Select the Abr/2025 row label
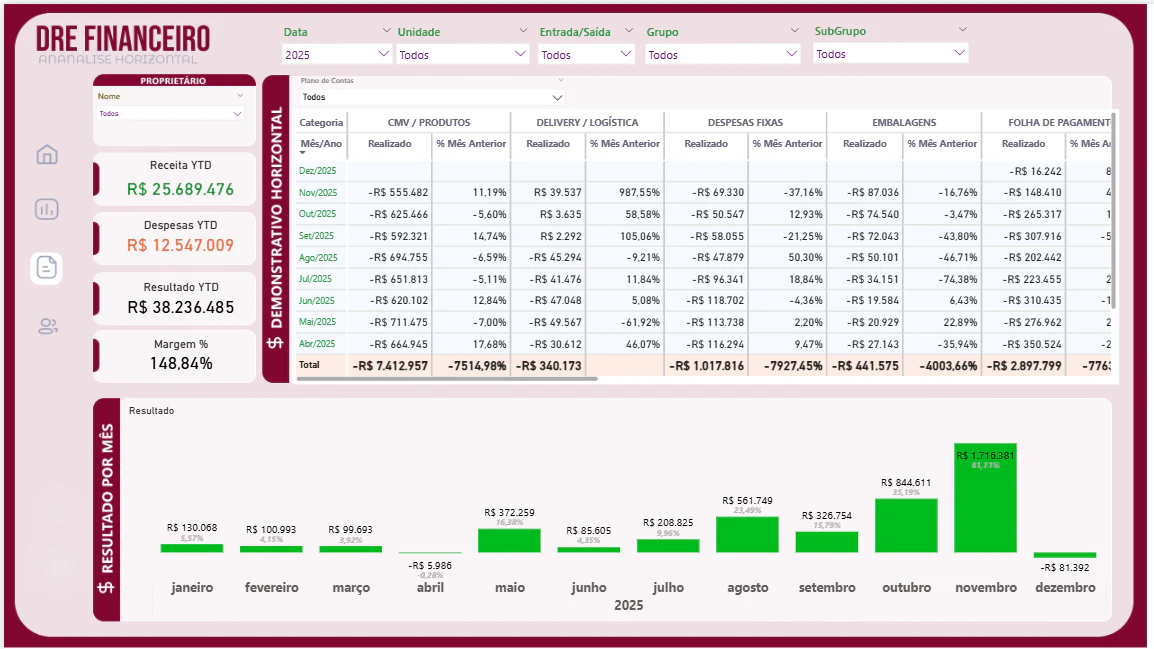Image resolution: width=1154 pixels, height=649 pixels. pyautogui.click(x=317, y=344)
